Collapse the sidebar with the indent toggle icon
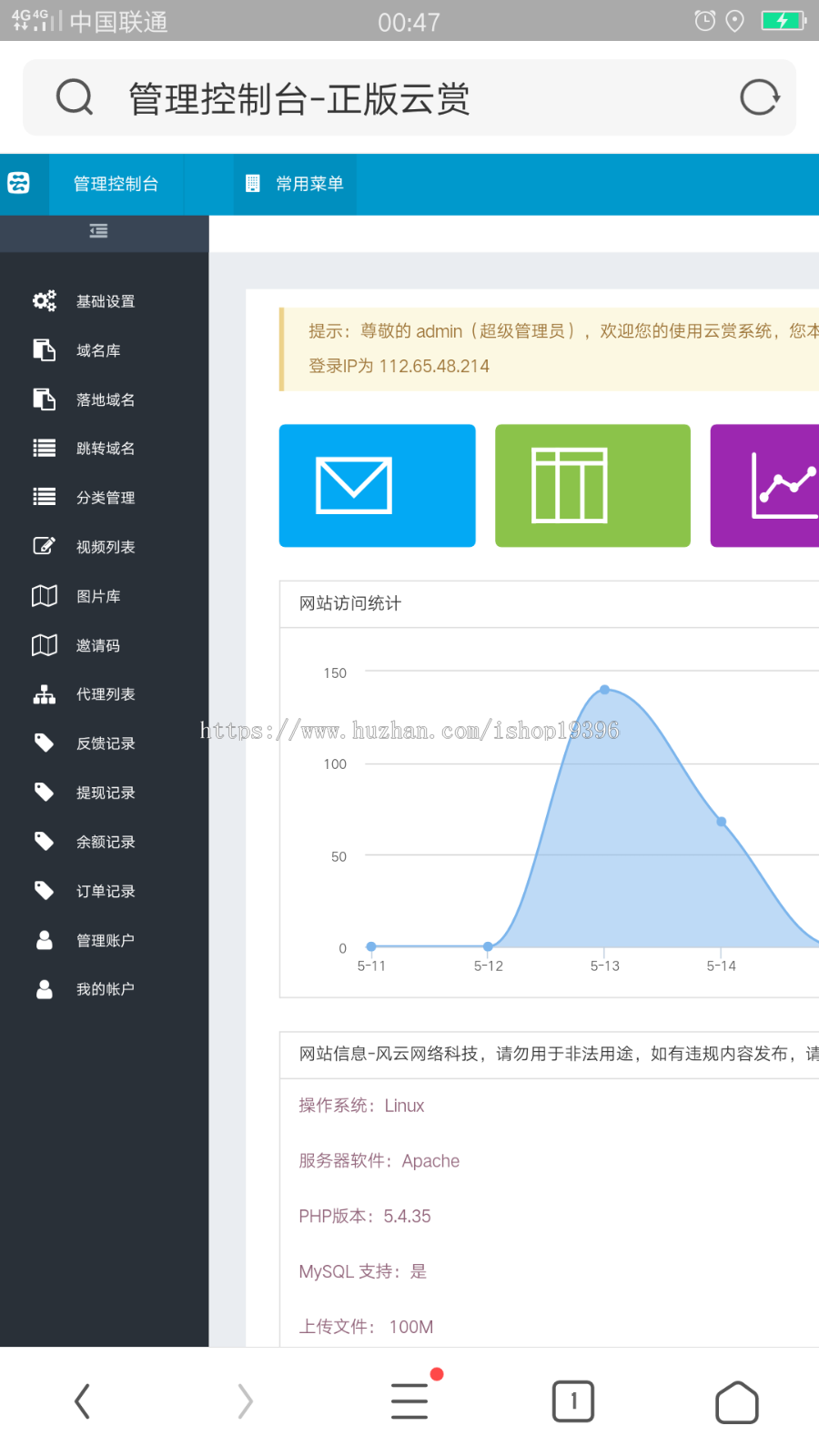The image size is (819, 1456). pyautogui.click(x=98, y=231)
